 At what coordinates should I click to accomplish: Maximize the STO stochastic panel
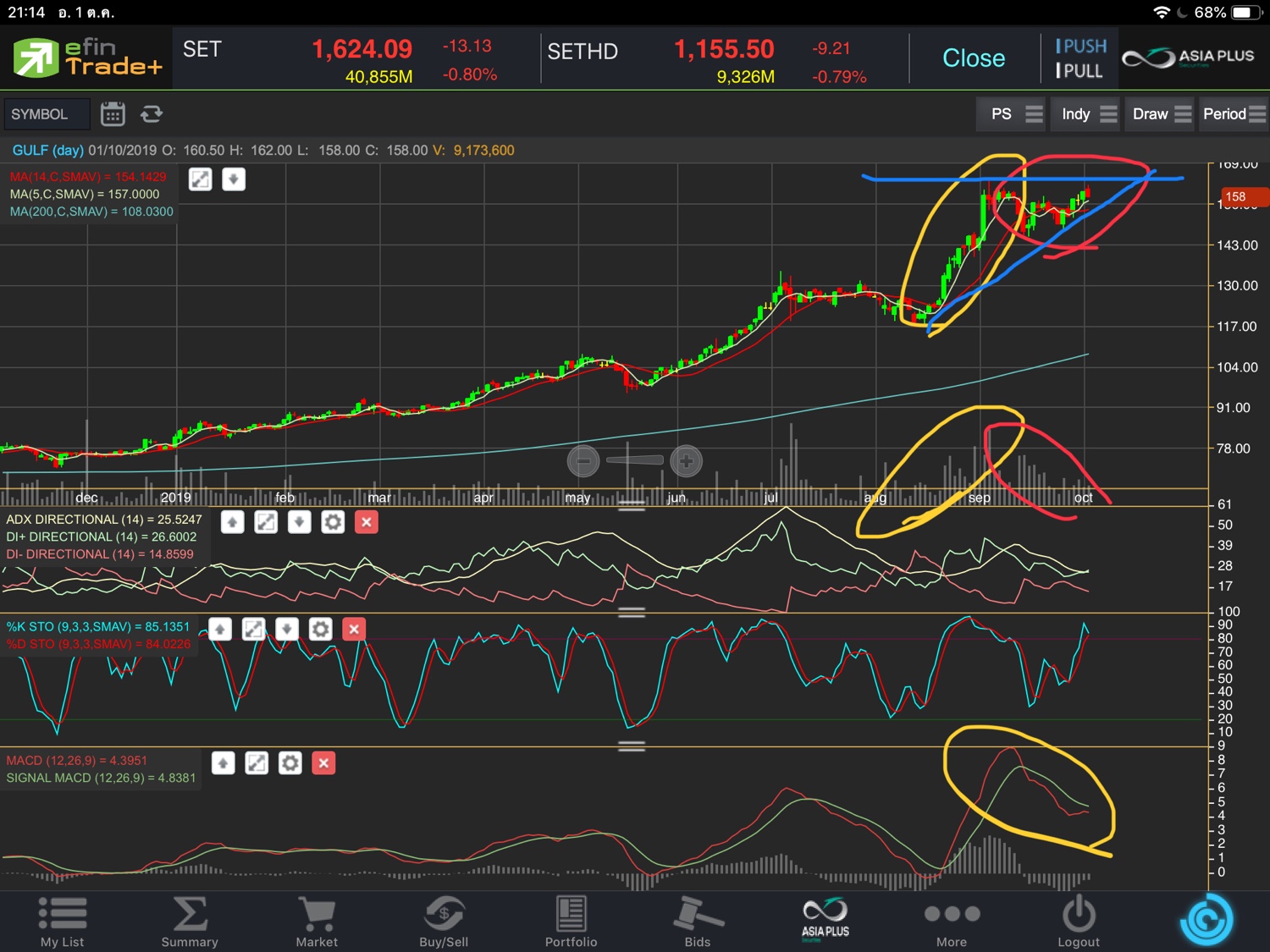point(253,629)
